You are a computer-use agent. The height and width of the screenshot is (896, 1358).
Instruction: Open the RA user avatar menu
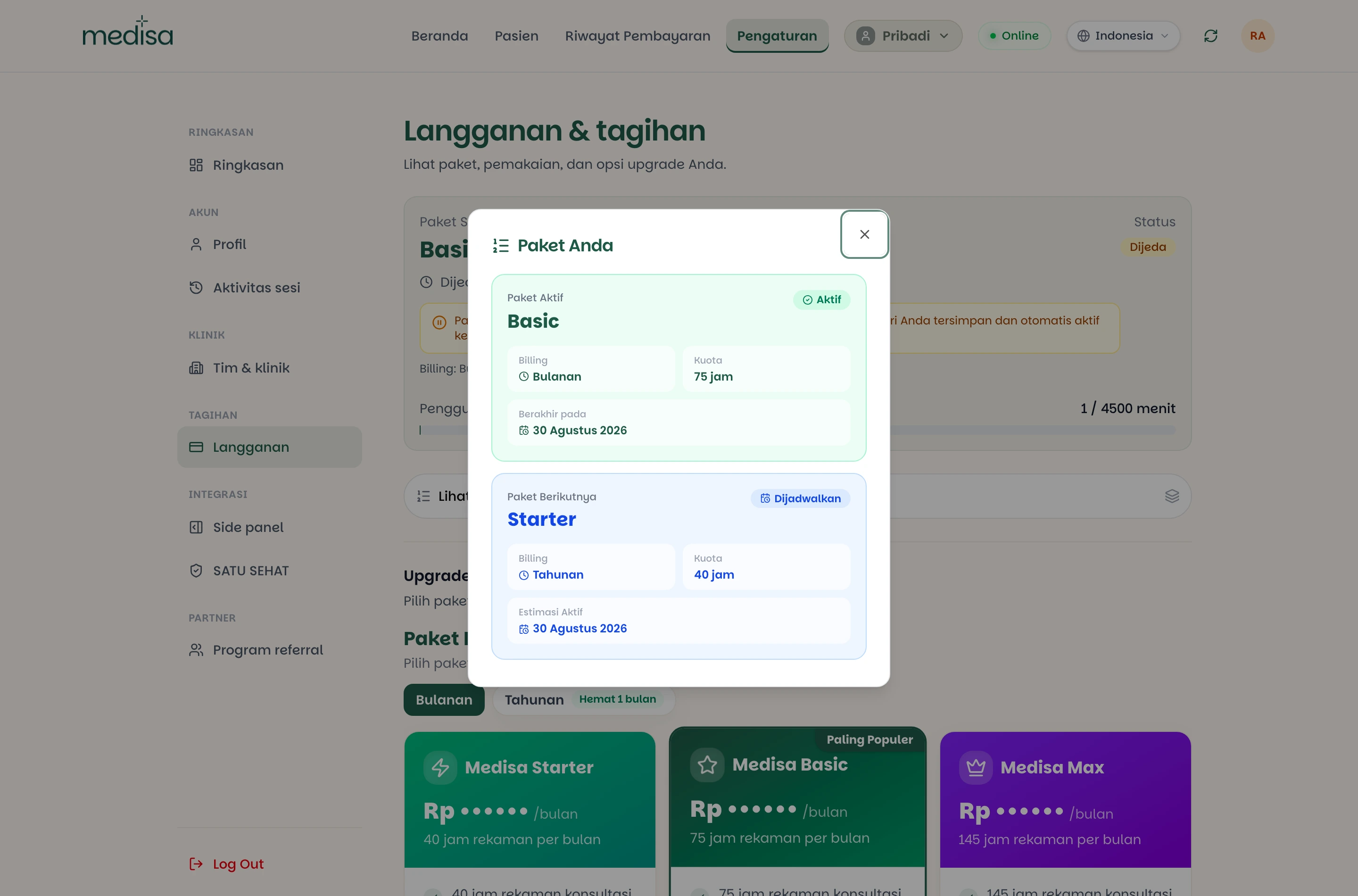click(x=1258, y=36)
